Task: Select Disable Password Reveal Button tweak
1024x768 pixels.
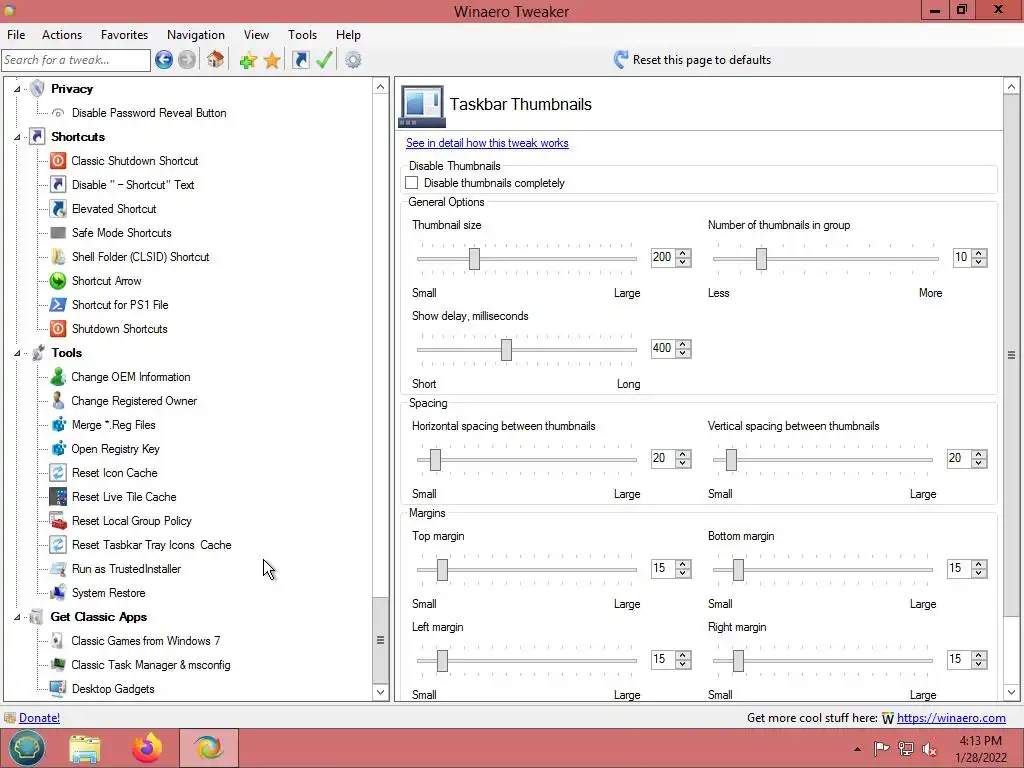Action: (x=149, y=113)
